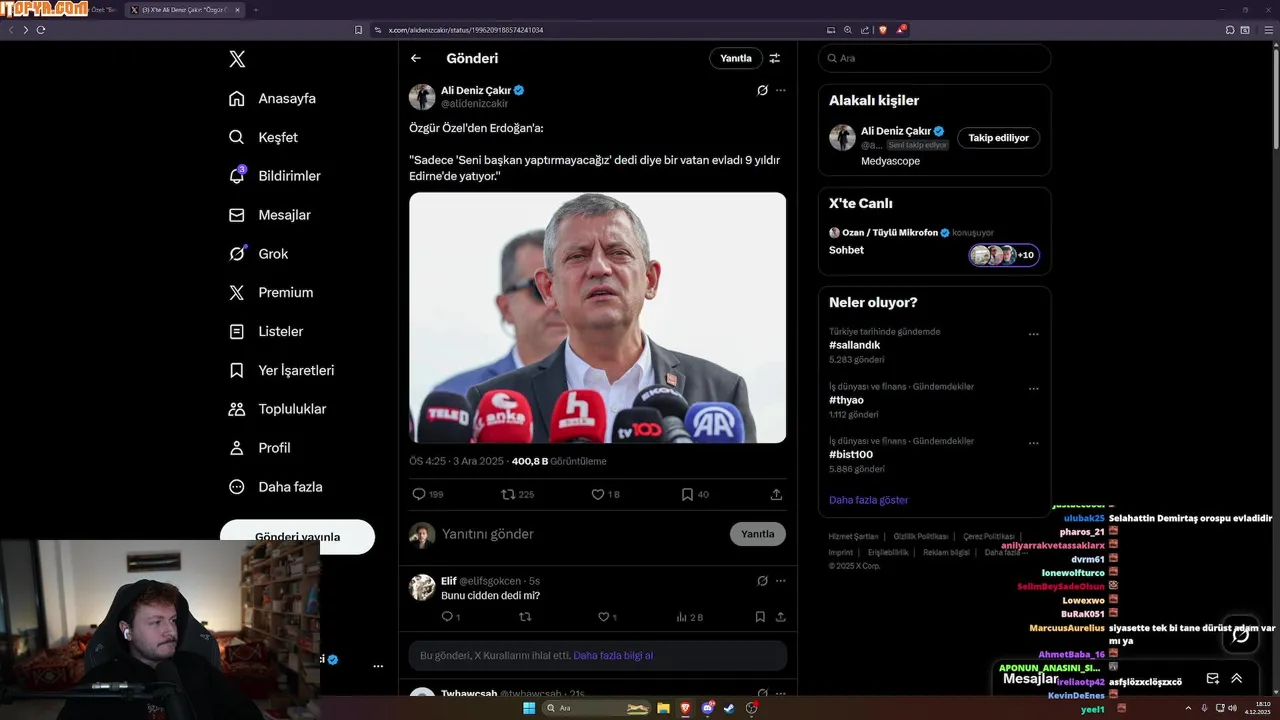This screenshot has width=1280, height=720.
Task: Bookmark the post with 40 bookmarks
Action: pyautogui.click(x=687, y=494)
